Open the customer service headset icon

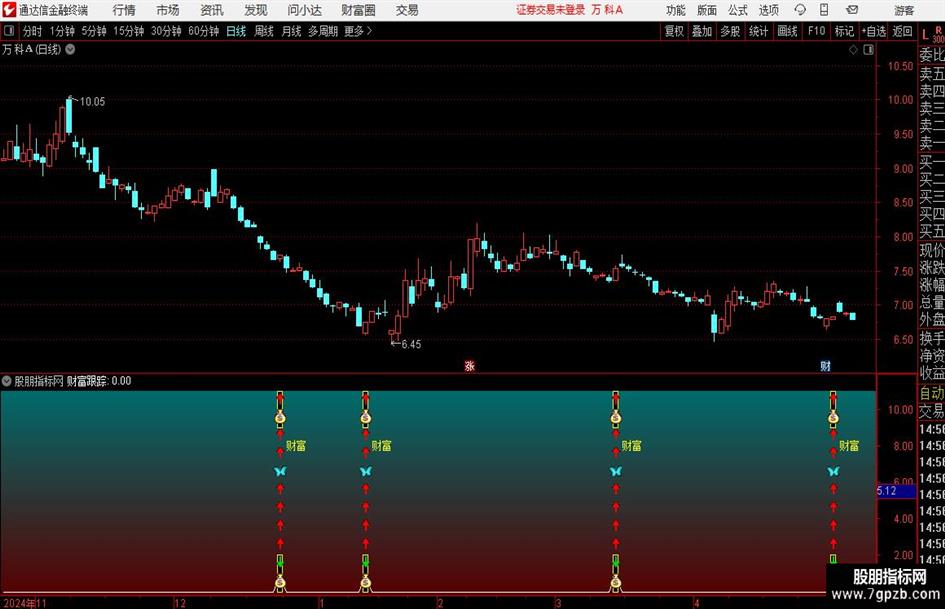coord(800,10)
